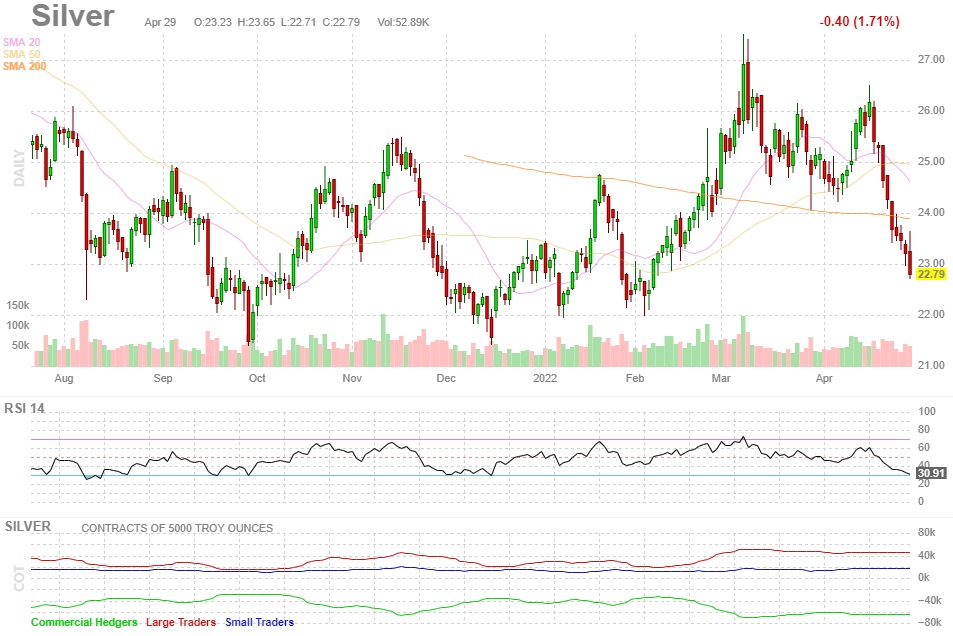This screenshot has width=953, height=636.
Task: Click the -0.40 (1.71%) change value
Action: pyautogui.click(x=859, y=21)
